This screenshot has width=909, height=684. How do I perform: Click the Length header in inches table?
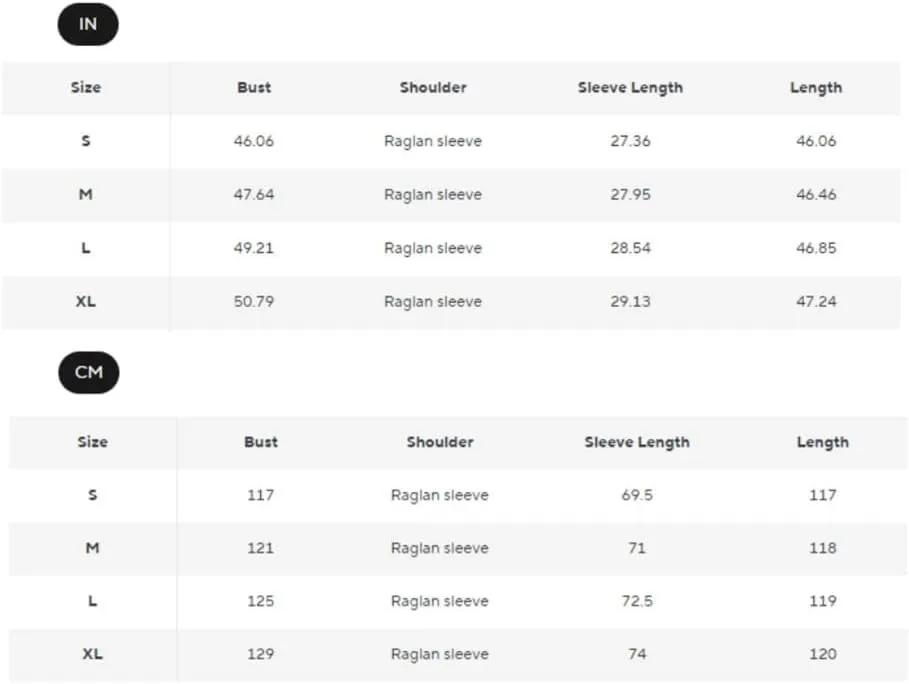coord(816,88)
